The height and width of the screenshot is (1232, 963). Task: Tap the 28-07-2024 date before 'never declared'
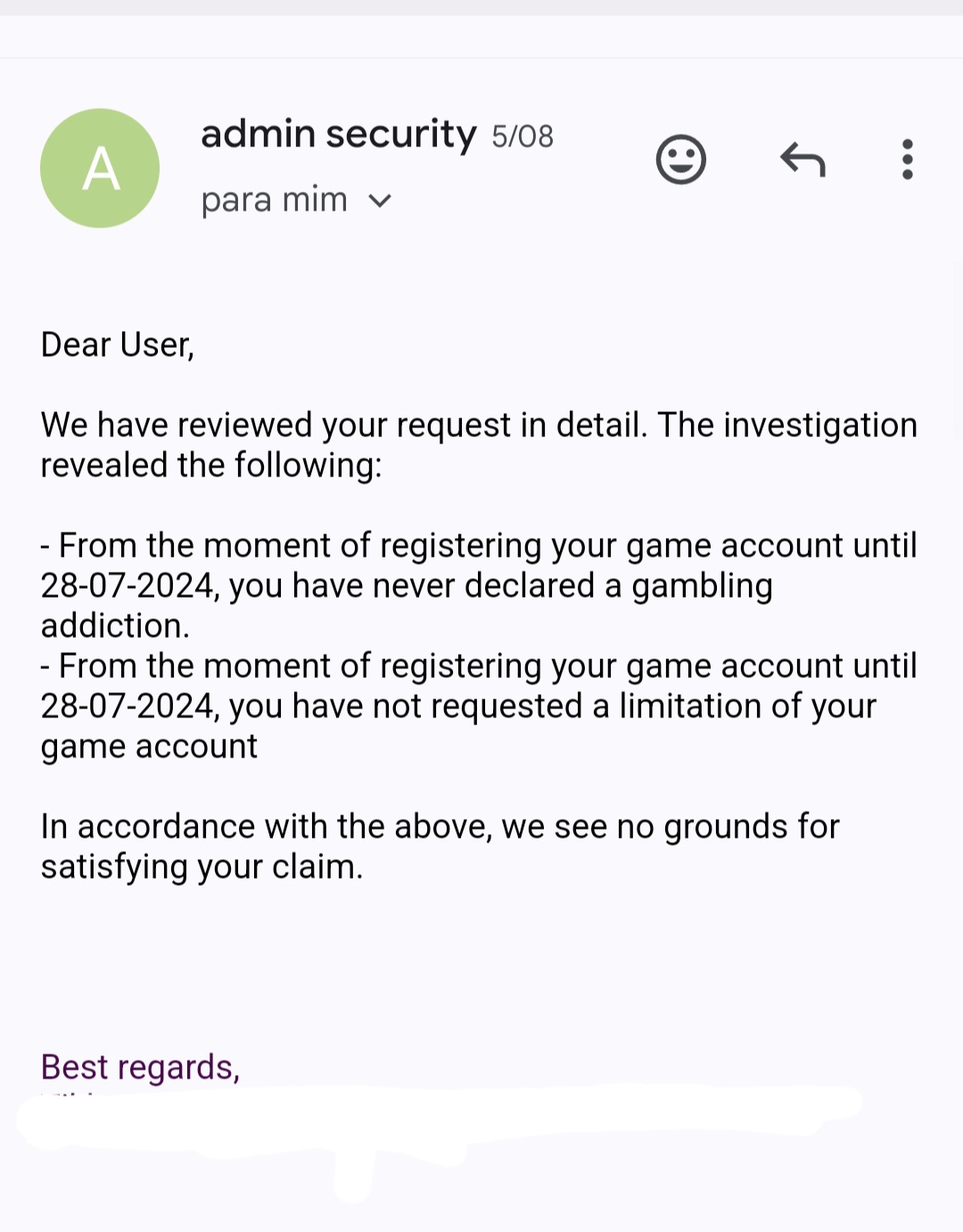(130, 586)
